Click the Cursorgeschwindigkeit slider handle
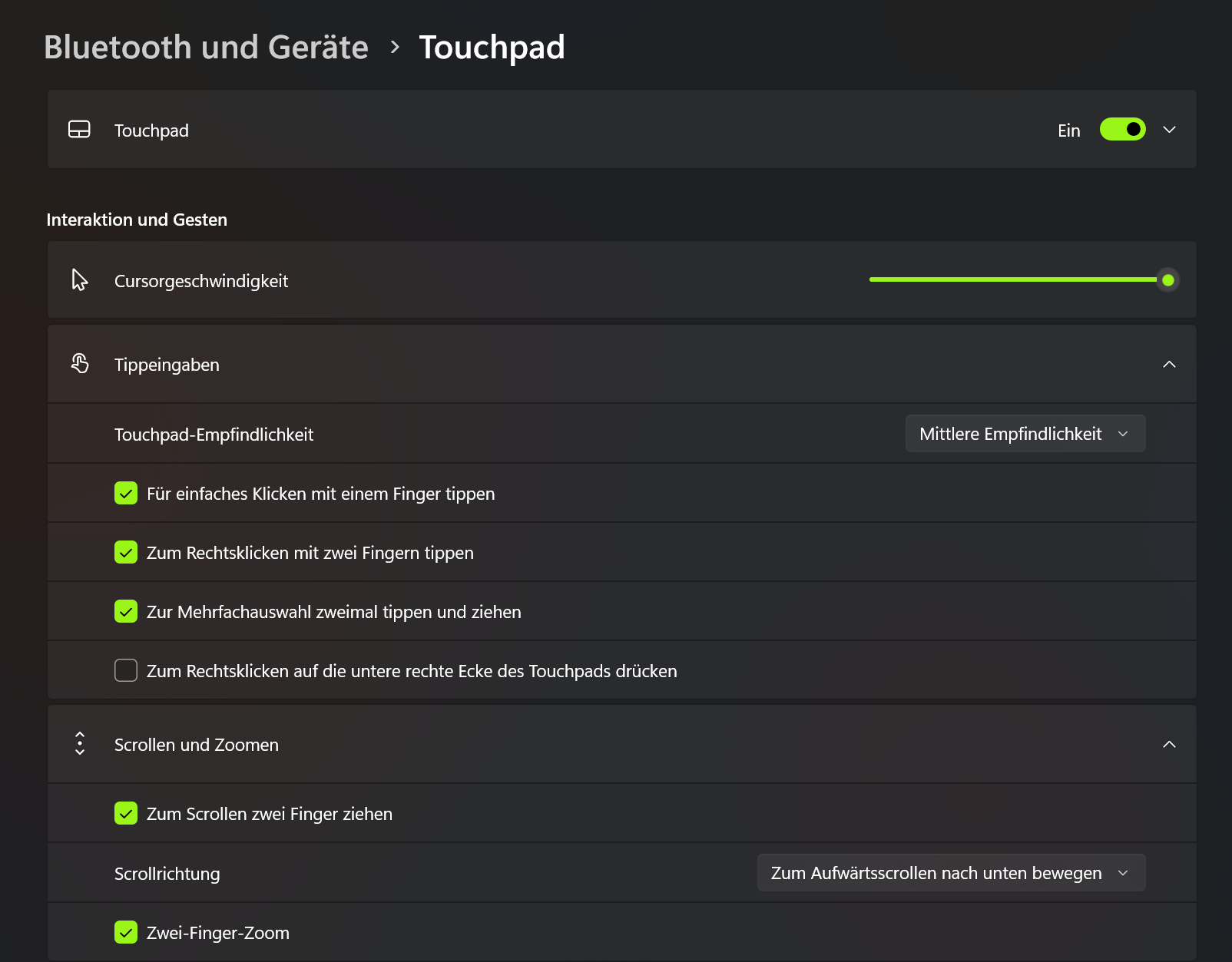 pyautogui.click(x=1167, y=279)
